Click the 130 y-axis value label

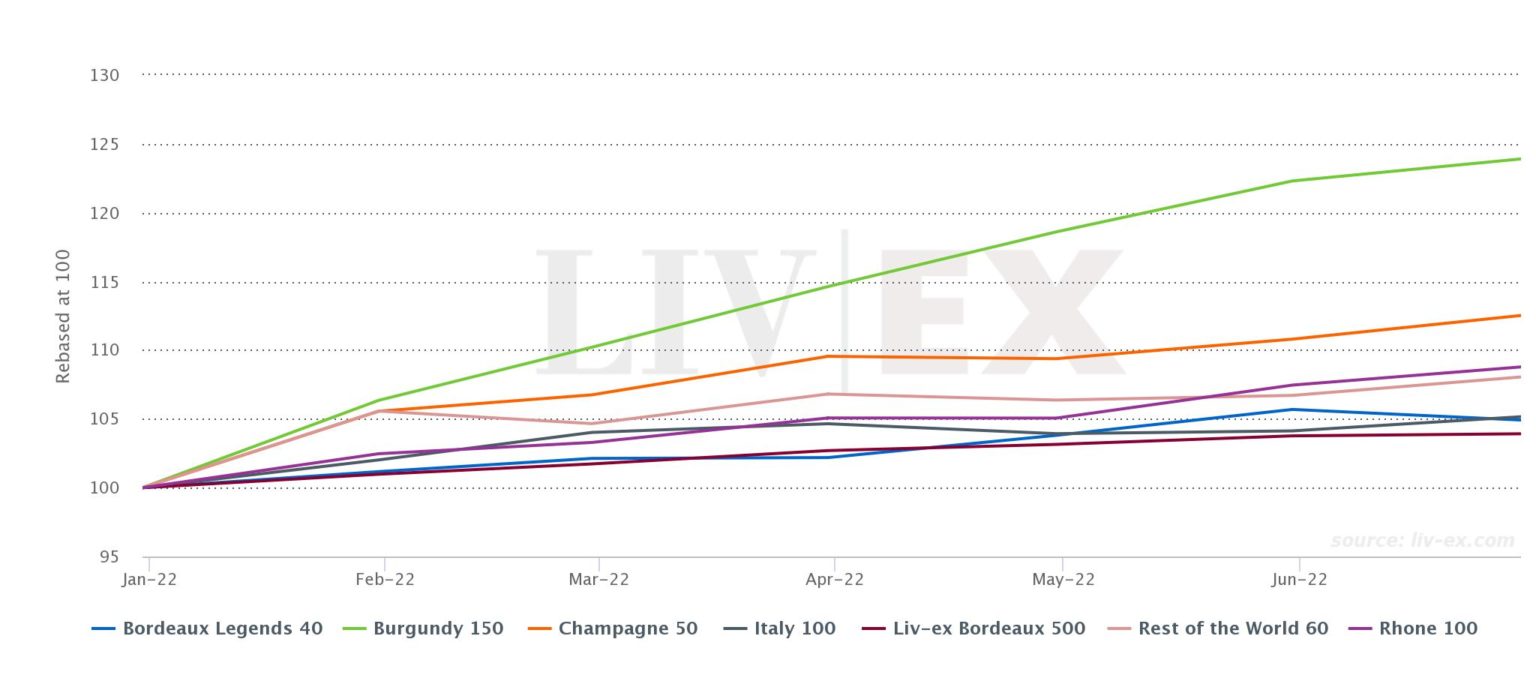(x=104, y=75)
